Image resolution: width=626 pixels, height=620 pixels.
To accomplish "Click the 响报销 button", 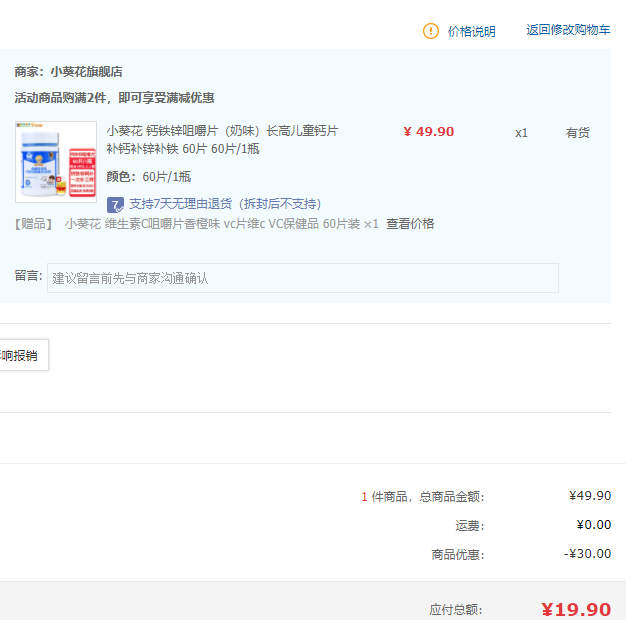I will pos(24,355).
